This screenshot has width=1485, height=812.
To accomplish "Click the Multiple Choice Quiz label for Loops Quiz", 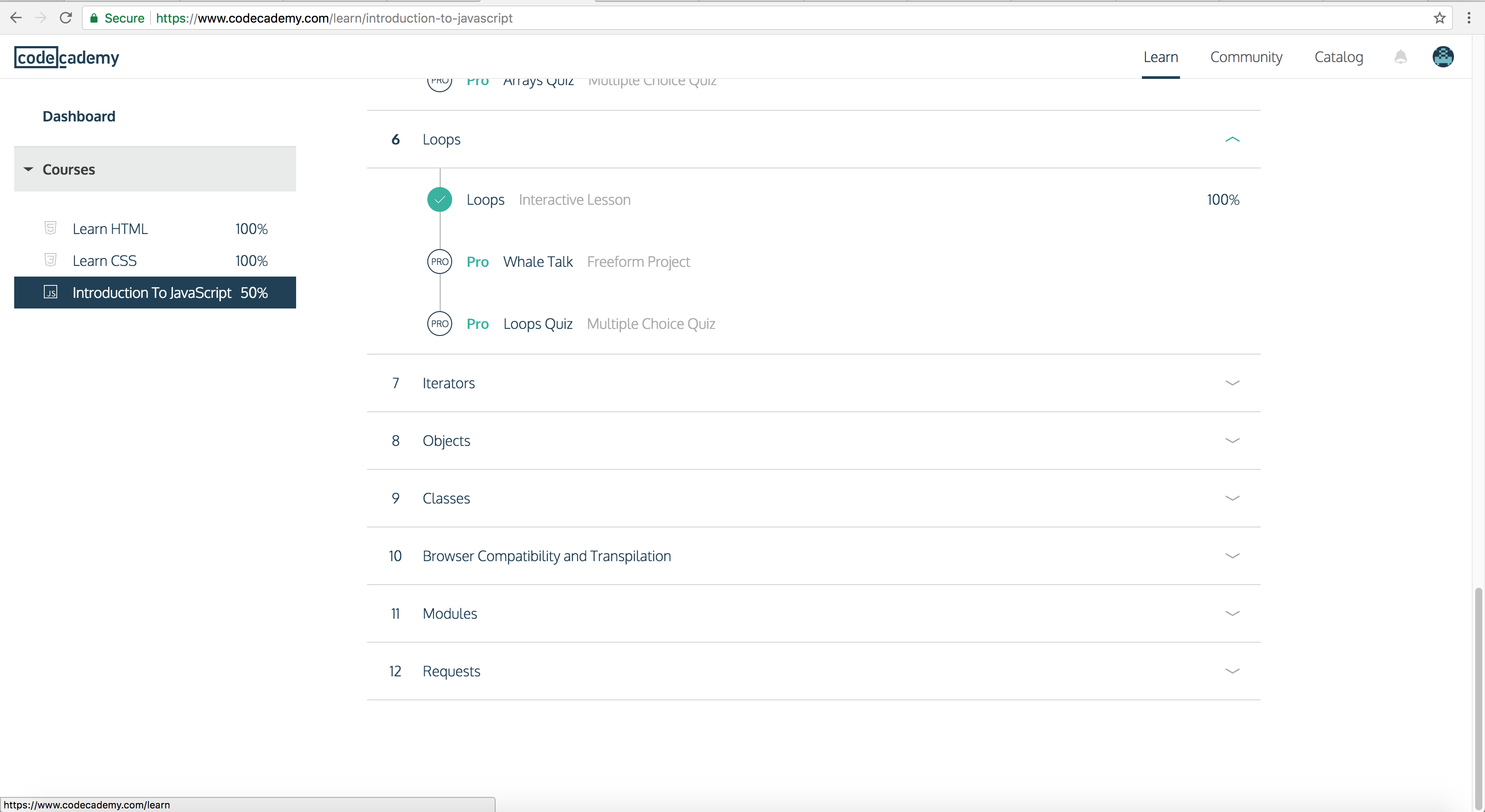I will (651, 324).
